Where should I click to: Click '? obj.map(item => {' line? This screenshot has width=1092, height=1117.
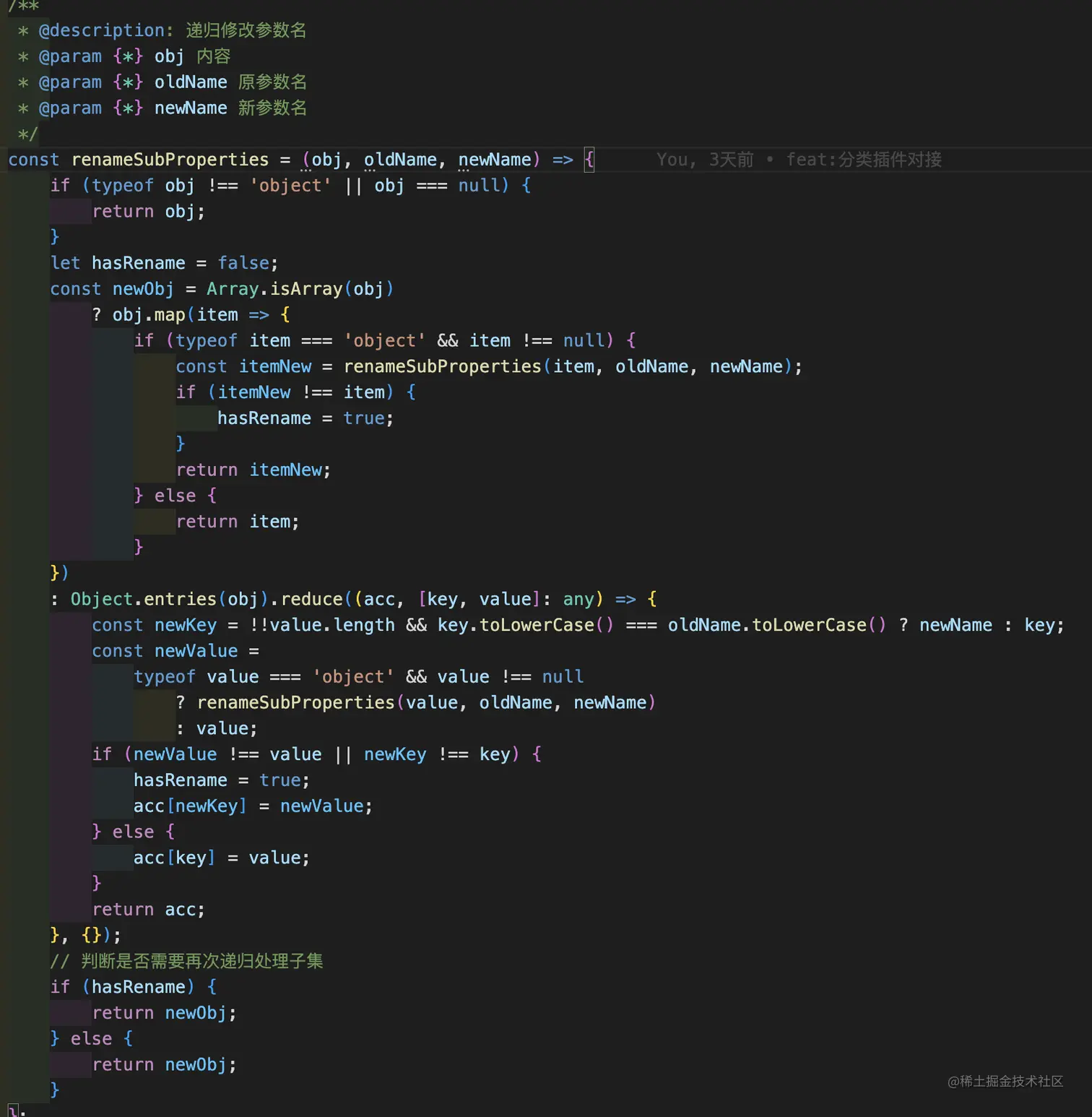(191, 315)
